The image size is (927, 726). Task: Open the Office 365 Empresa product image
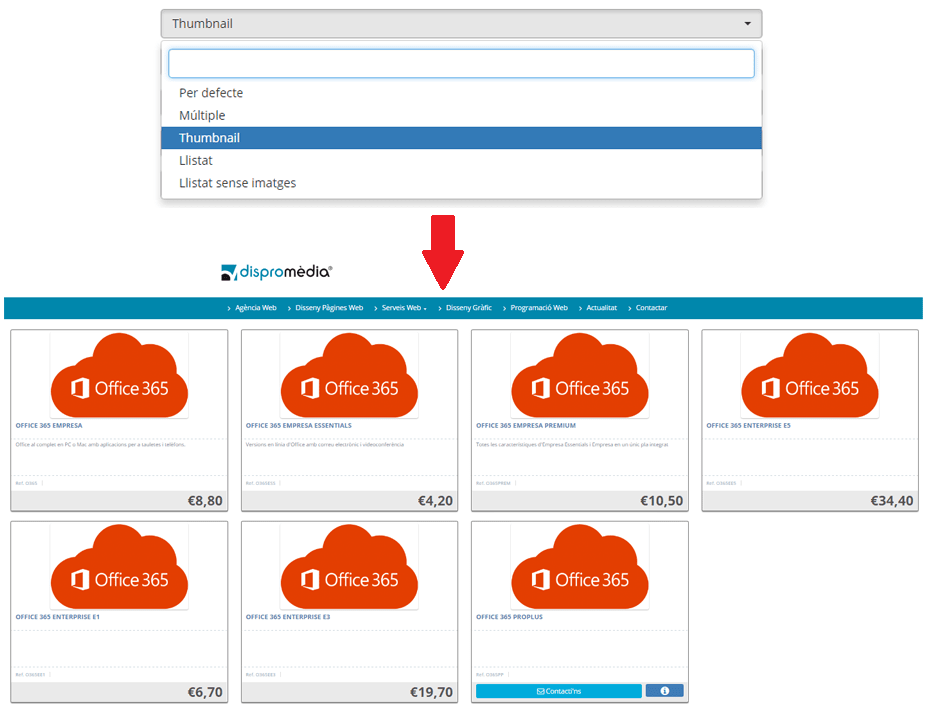coord(119,375)
